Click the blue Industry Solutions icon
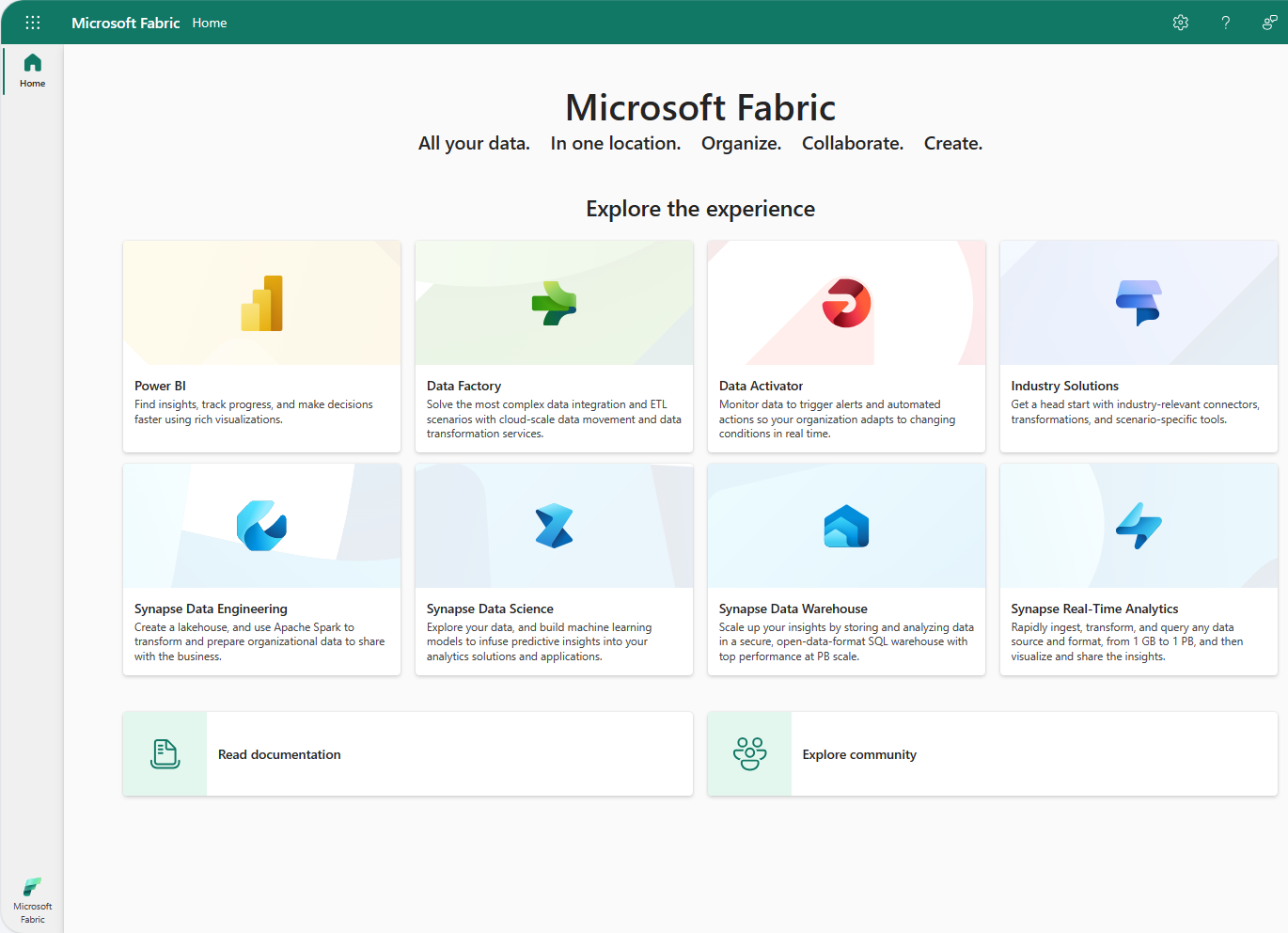The width and height of the screenshot is (1288, 933). pos(1139,303)
